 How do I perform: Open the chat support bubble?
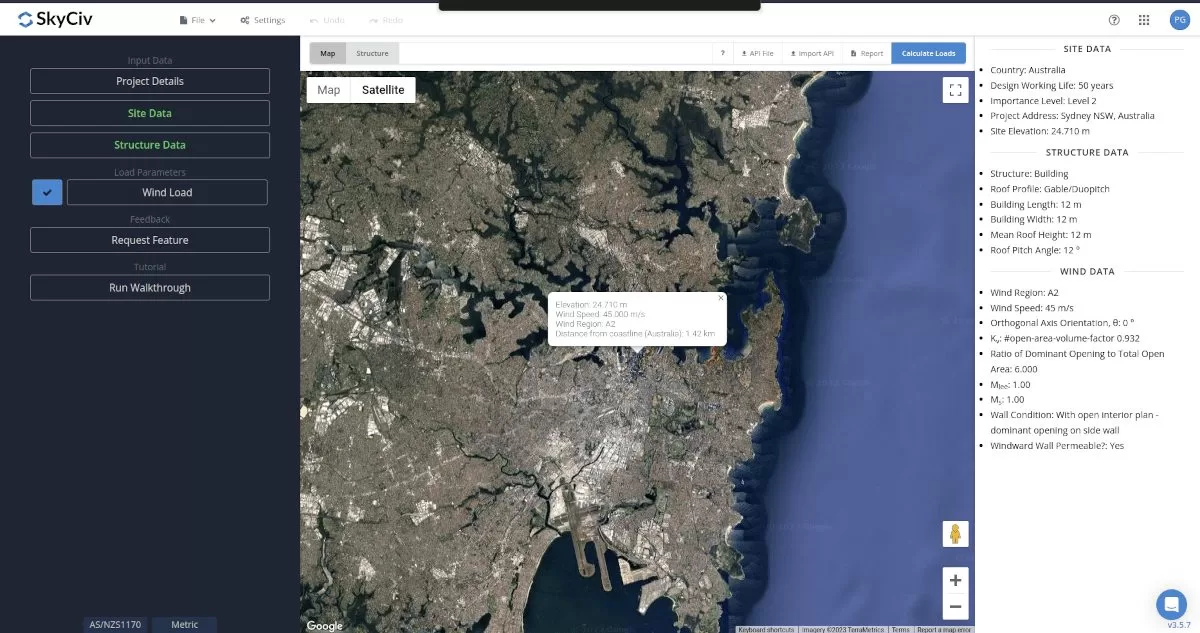(x=1171, y=604)
